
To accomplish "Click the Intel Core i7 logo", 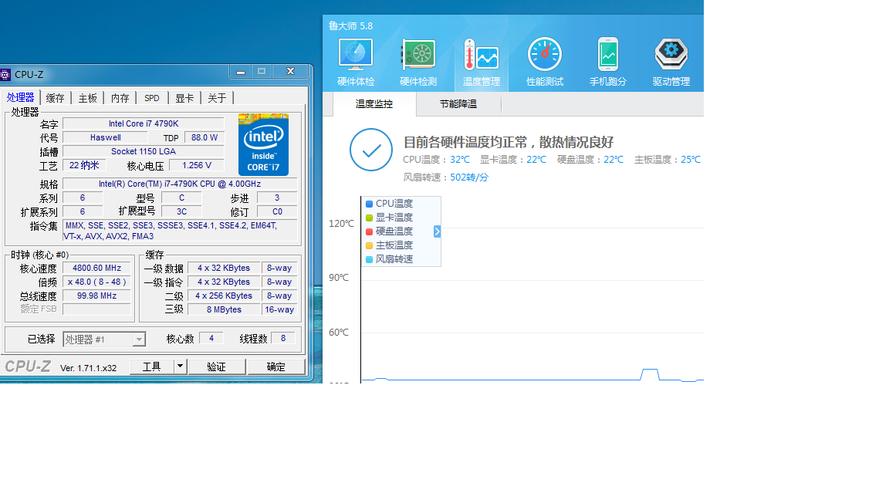I will tap(264, 145).
